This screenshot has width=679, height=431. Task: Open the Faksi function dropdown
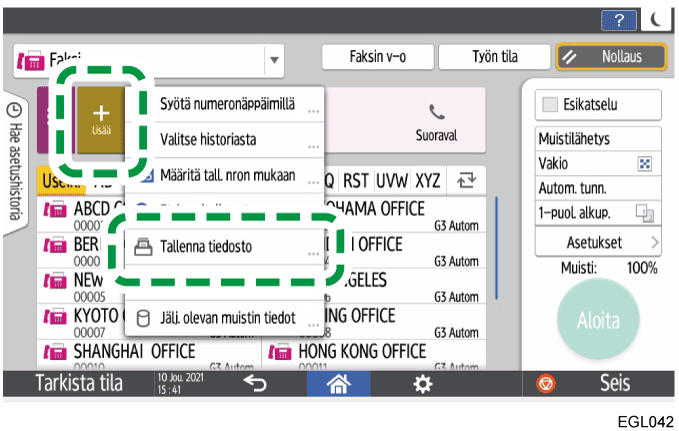pos(275,60)
